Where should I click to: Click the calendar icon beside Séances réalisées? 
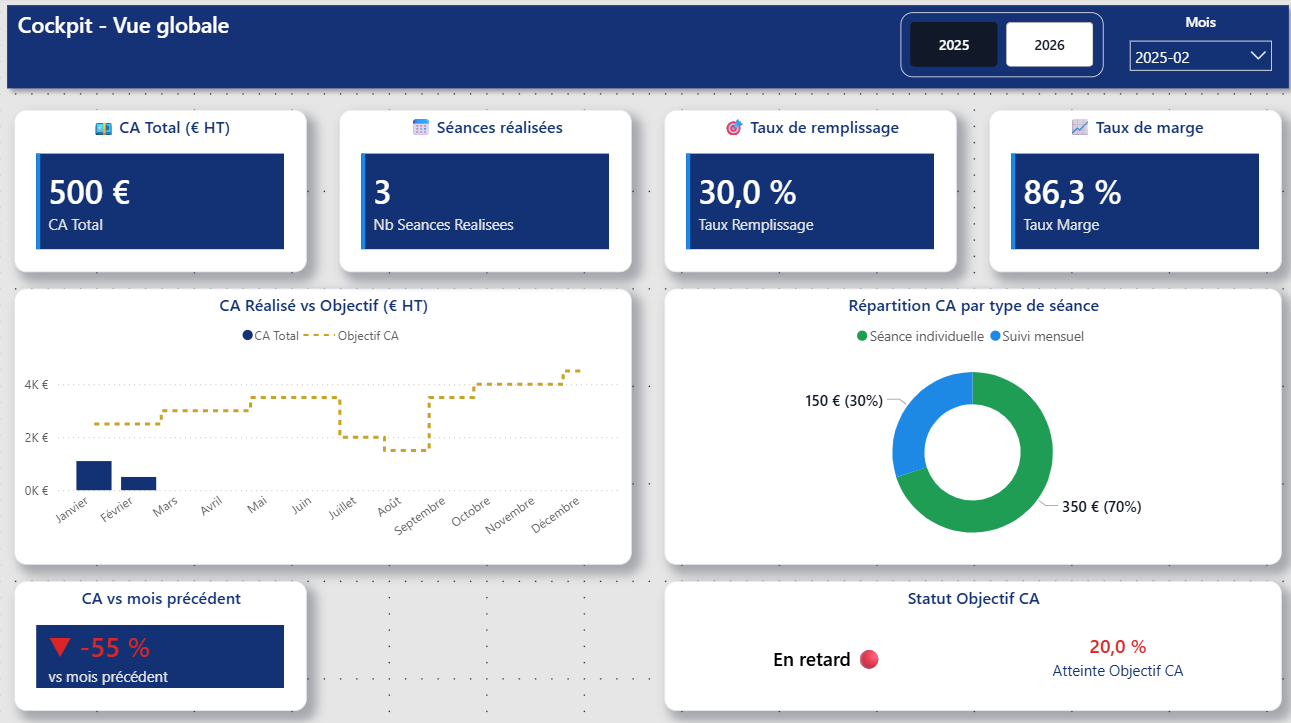(x=421, y=128)
